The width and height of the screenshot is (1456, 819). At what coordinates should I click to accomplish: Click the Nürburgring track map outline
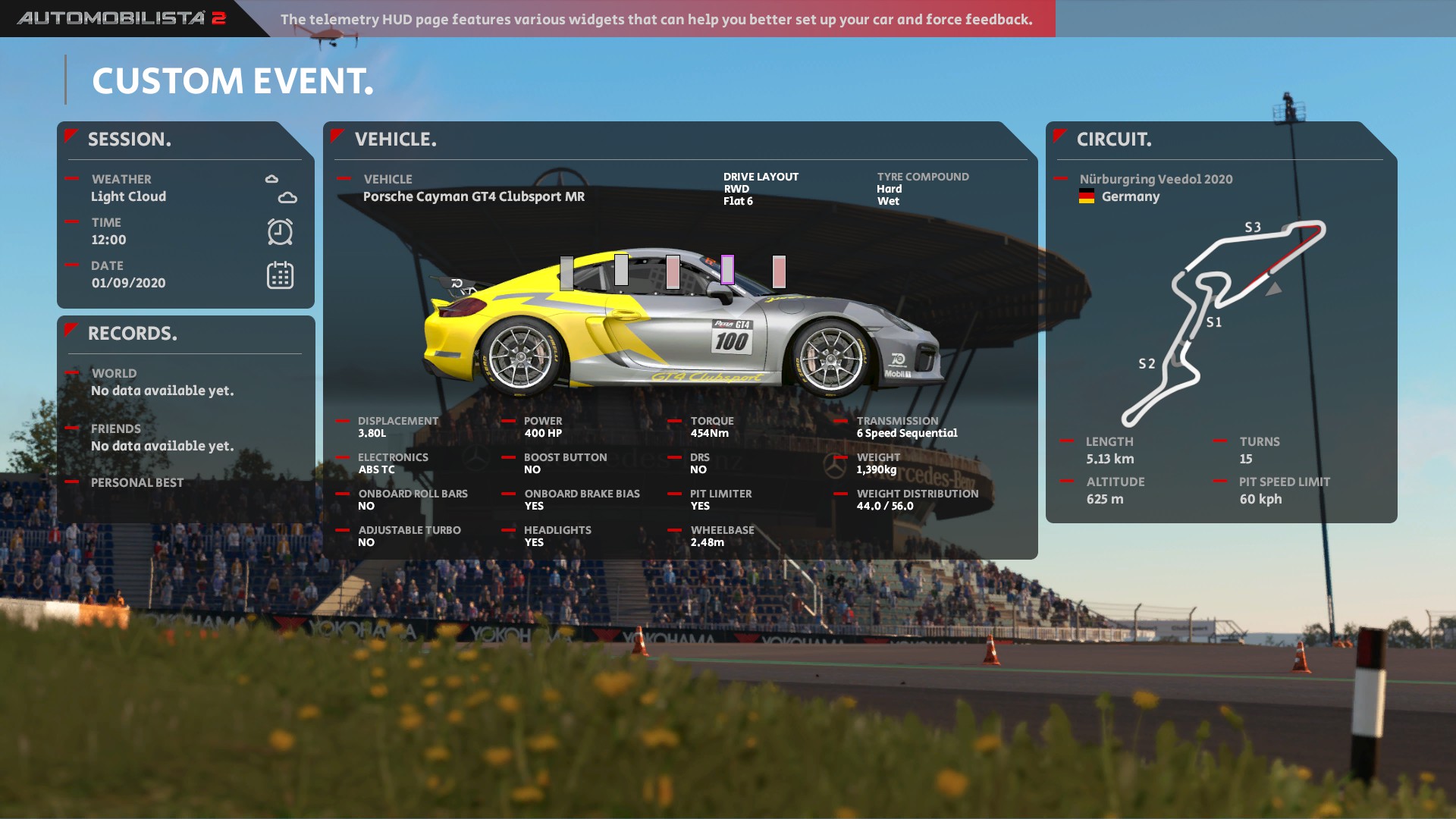point(1223,322)
